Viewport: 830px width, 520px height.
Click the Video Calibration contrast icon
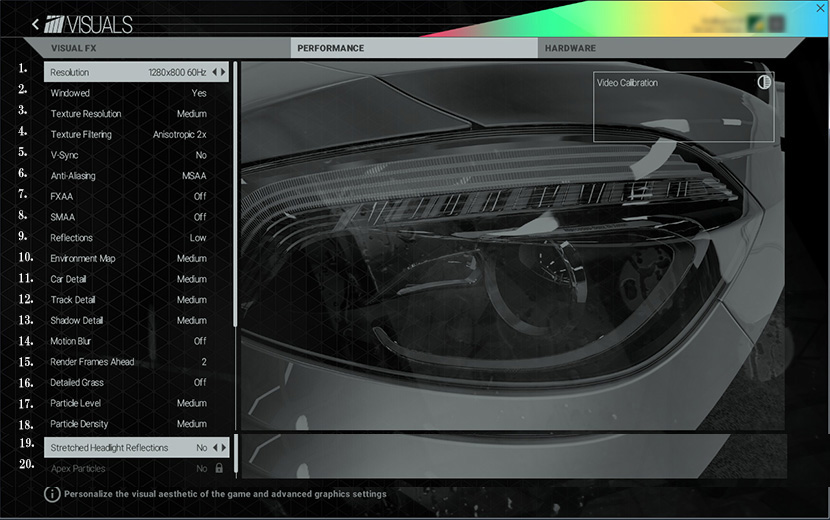[x=764, y=82]
